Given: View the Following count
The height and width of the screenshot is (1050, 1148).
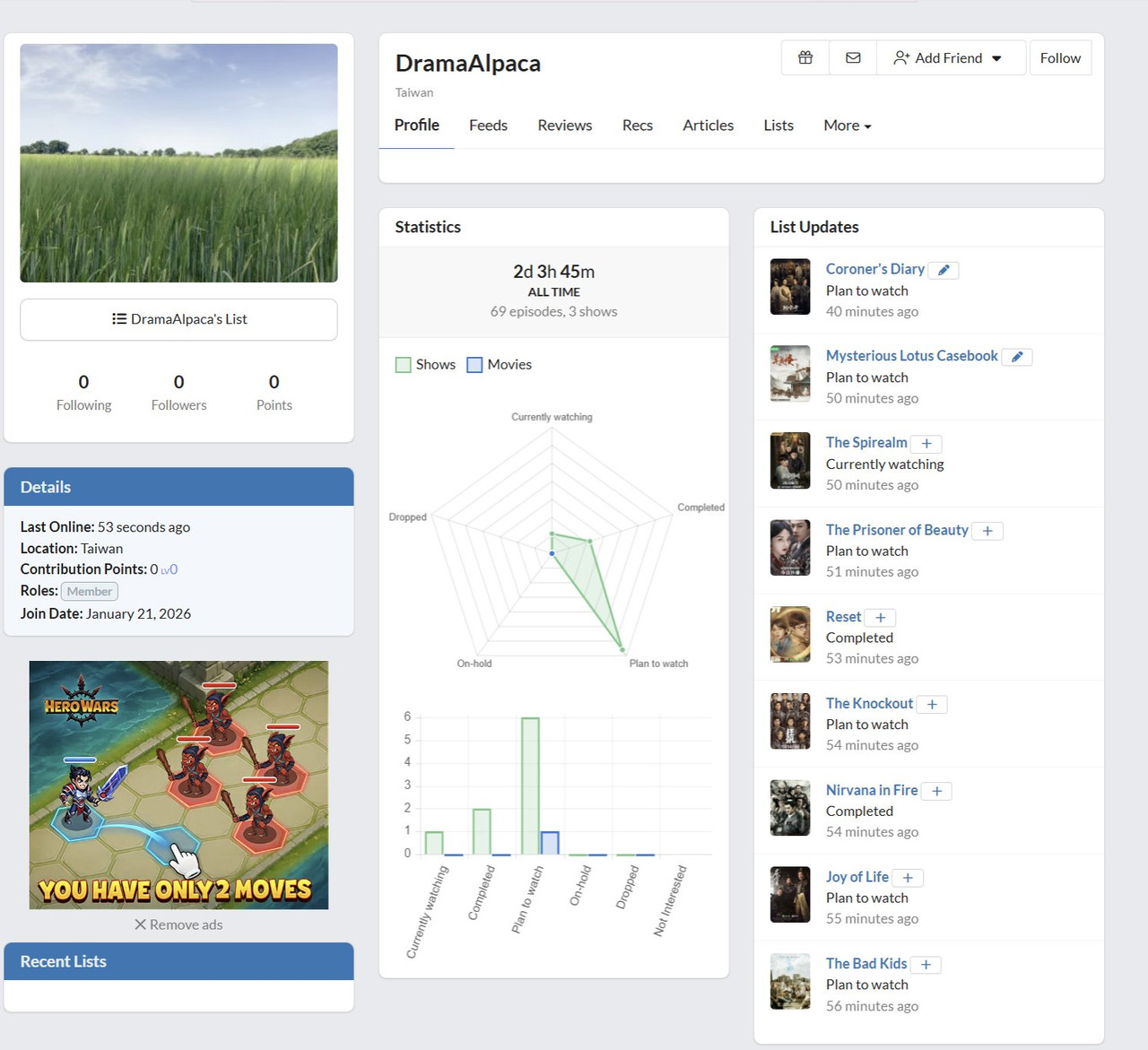Looking at the screenshot, I should [x=83, y=393].
